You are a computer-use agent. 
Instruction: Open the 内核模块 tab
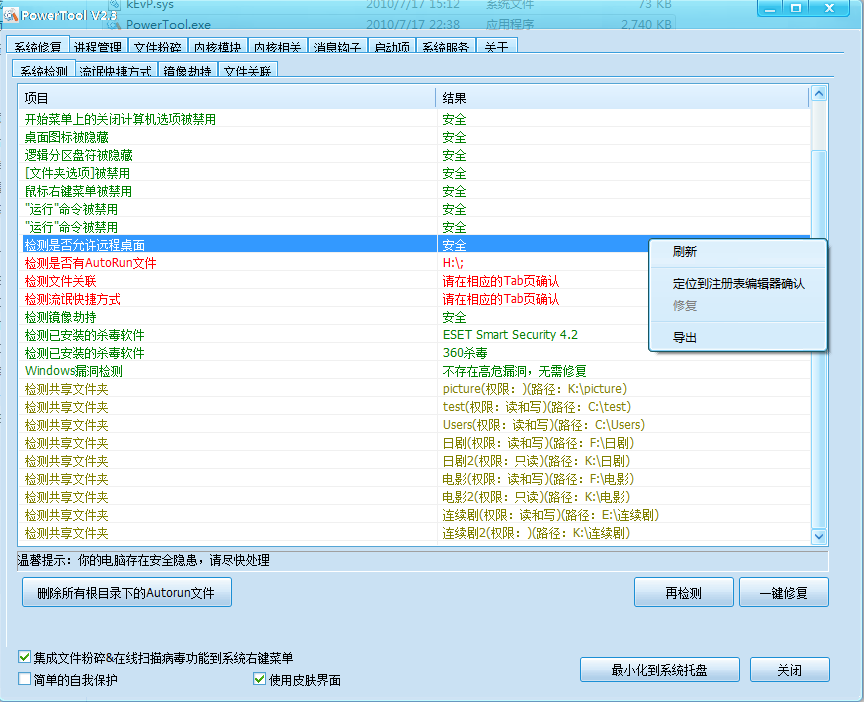point(218,46)
